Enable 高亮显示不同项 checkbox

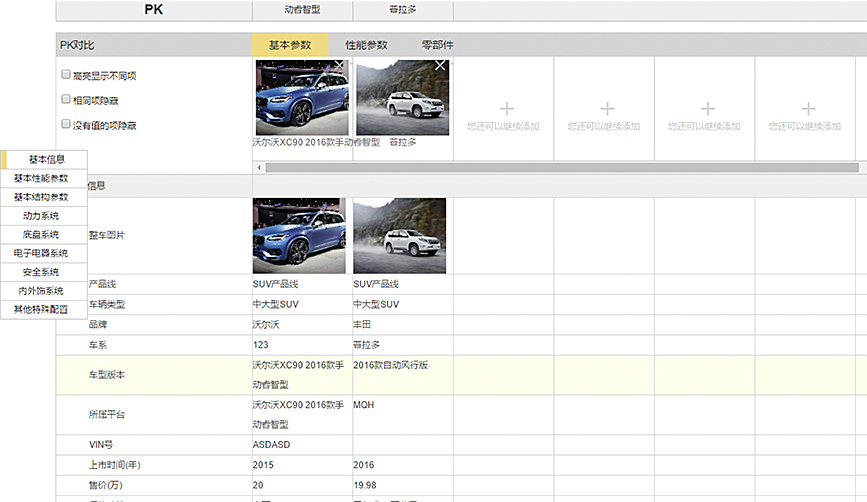pos(66,74)
